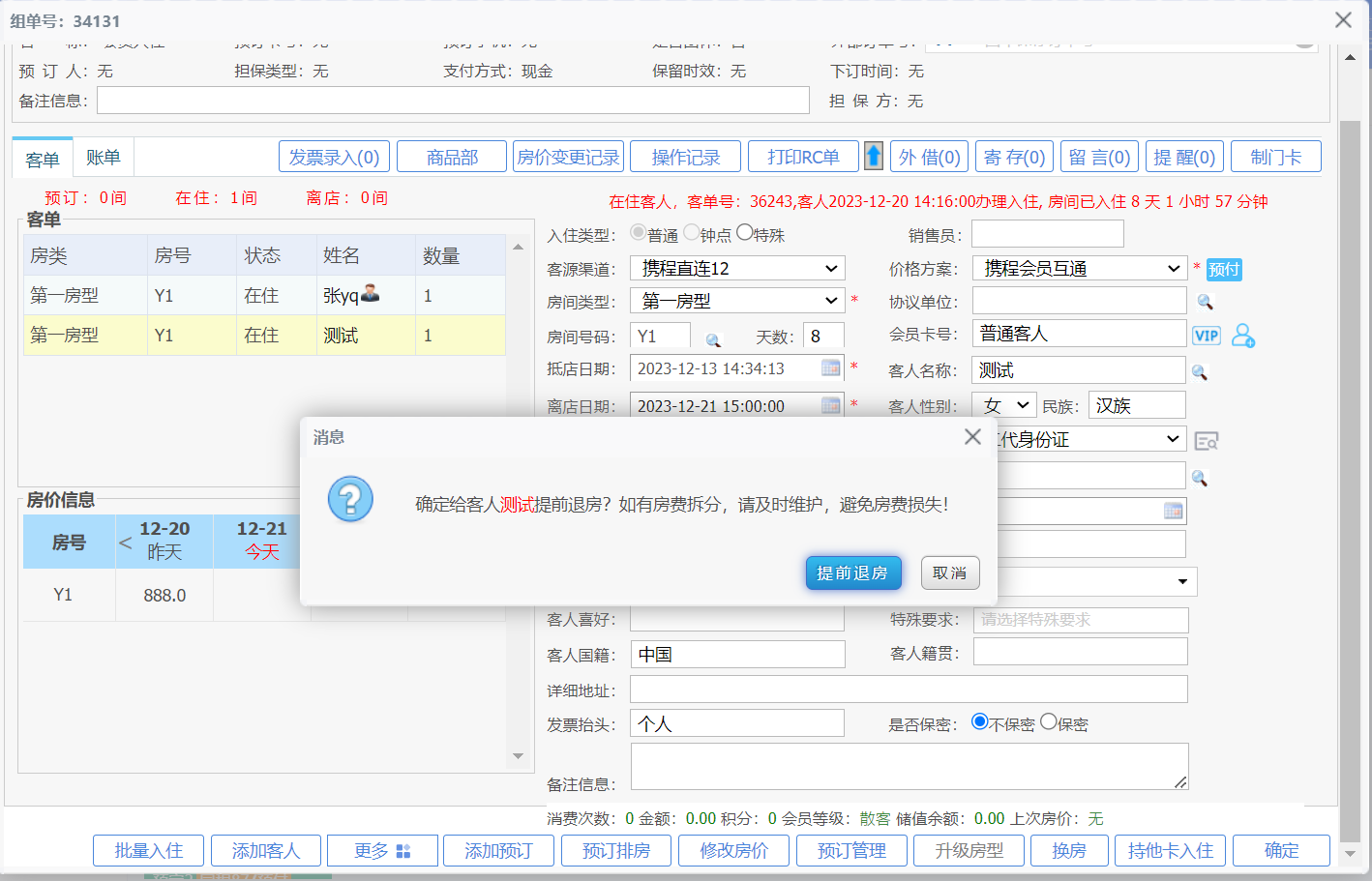Click the 发票抬头 field showing 个人
This screenshot has width=1372, height=881.
point(737,723)
